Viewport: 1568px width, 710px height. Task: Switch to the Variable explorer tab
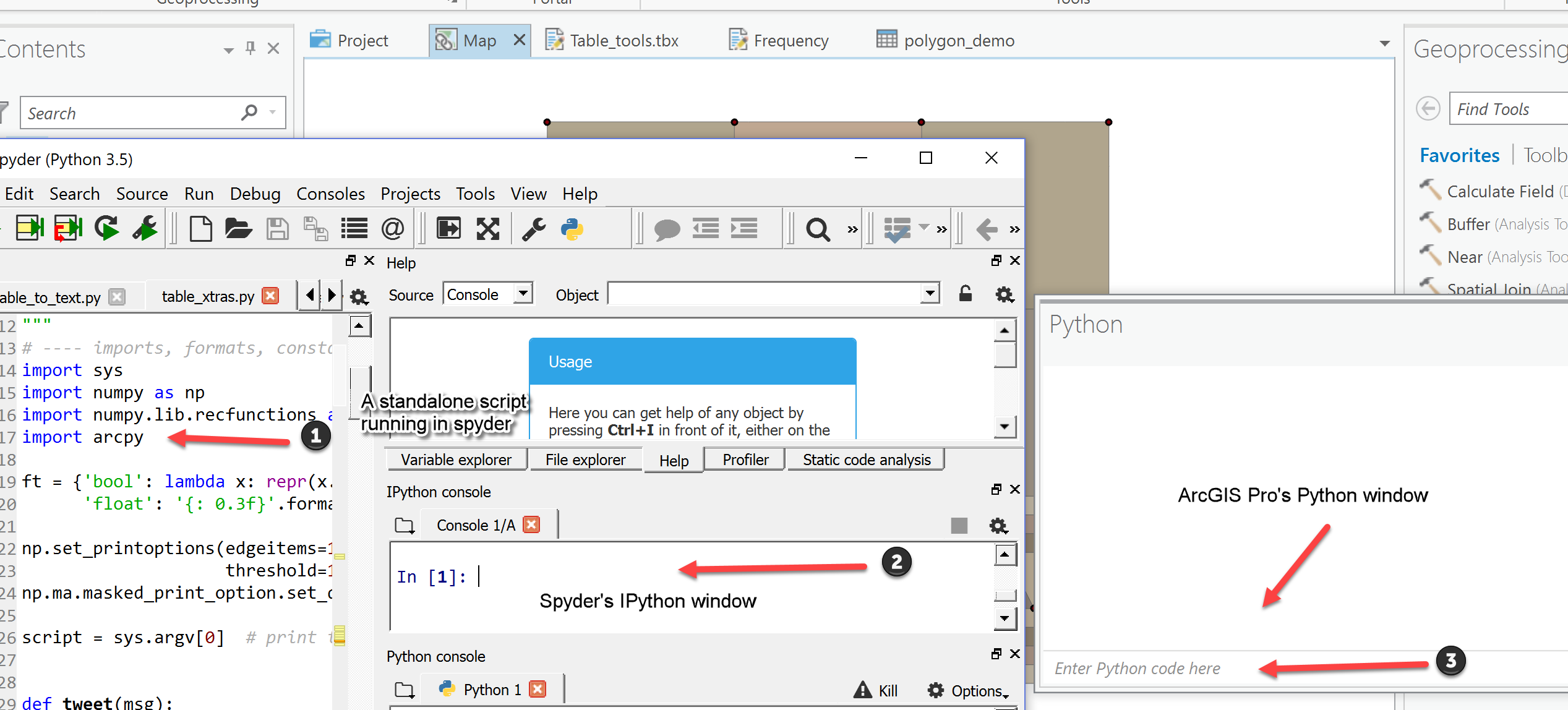[x=456, y=460]
